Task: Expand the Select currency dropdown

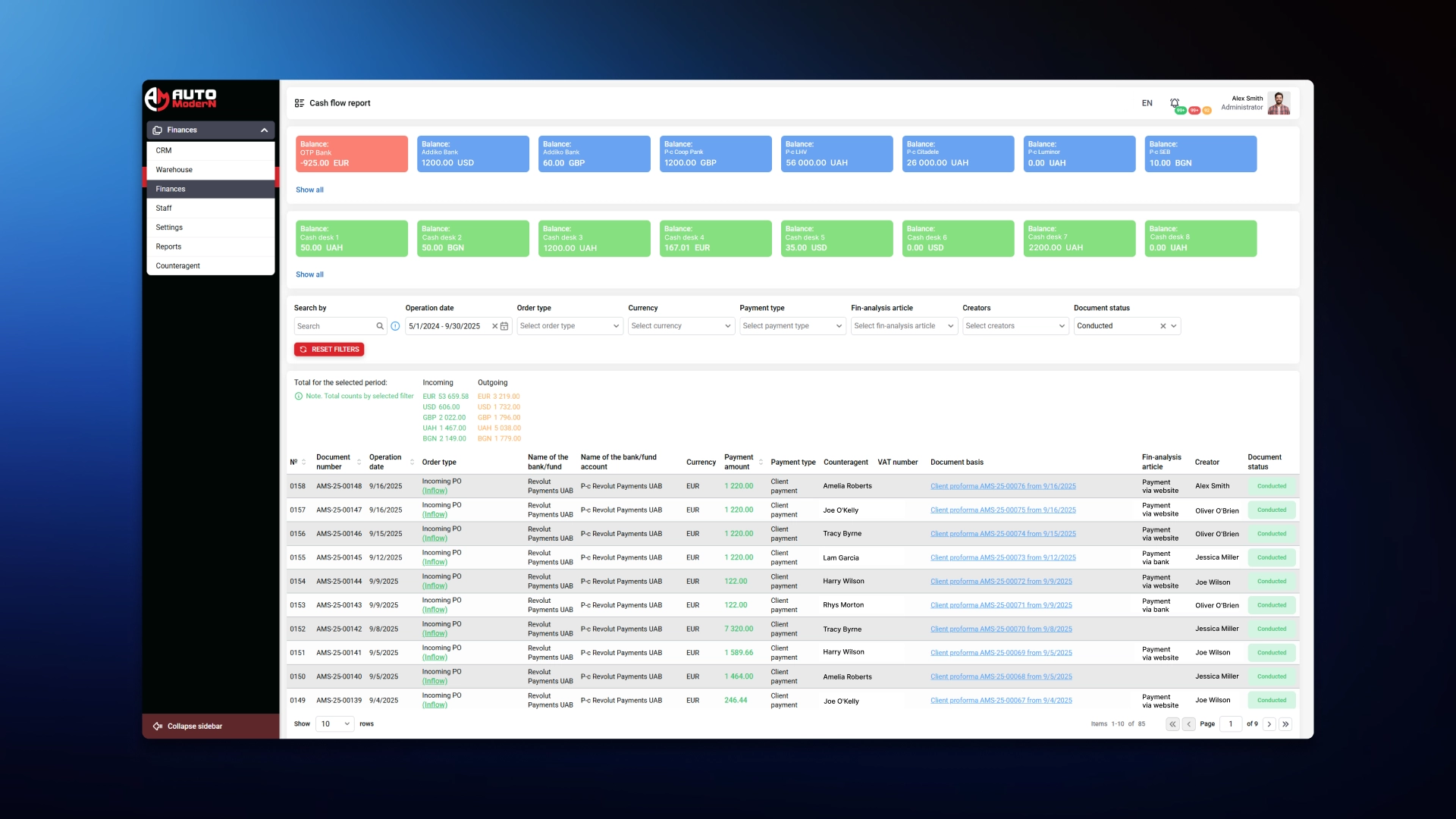Action: (x=681, y=326)
